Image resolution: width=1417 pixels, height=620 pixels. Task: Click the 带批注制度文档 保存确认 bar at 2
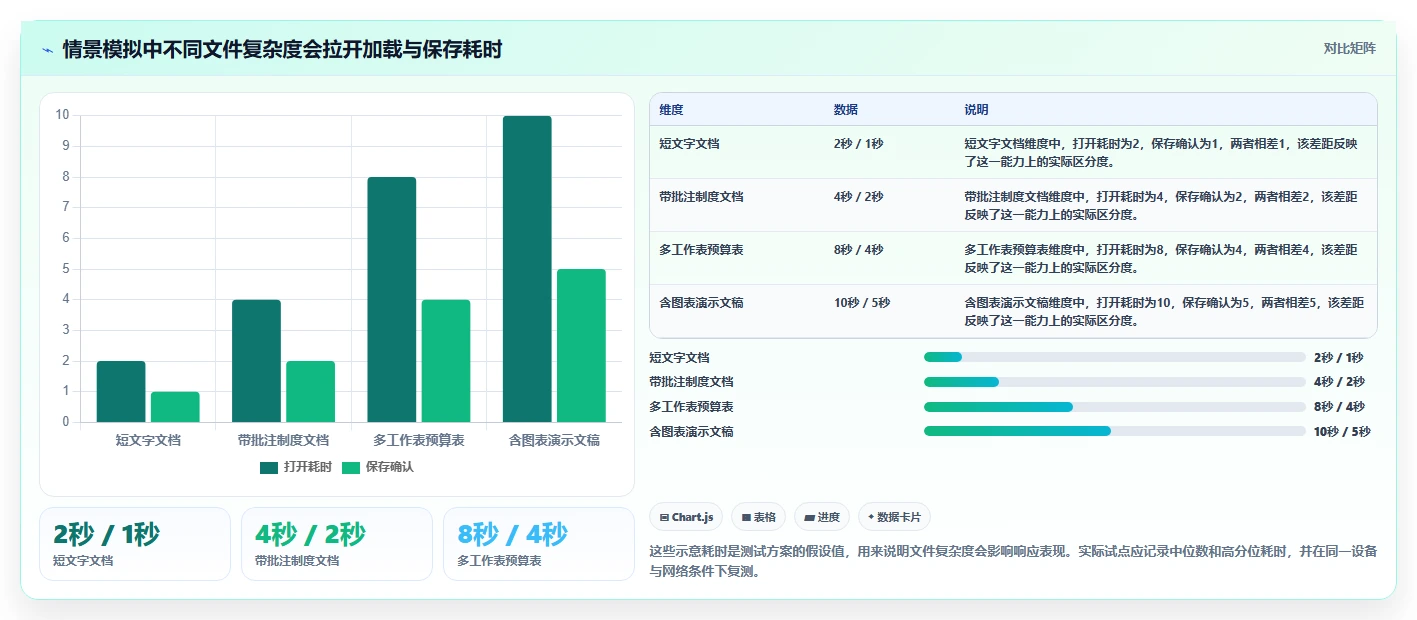[x=310, y=392]
